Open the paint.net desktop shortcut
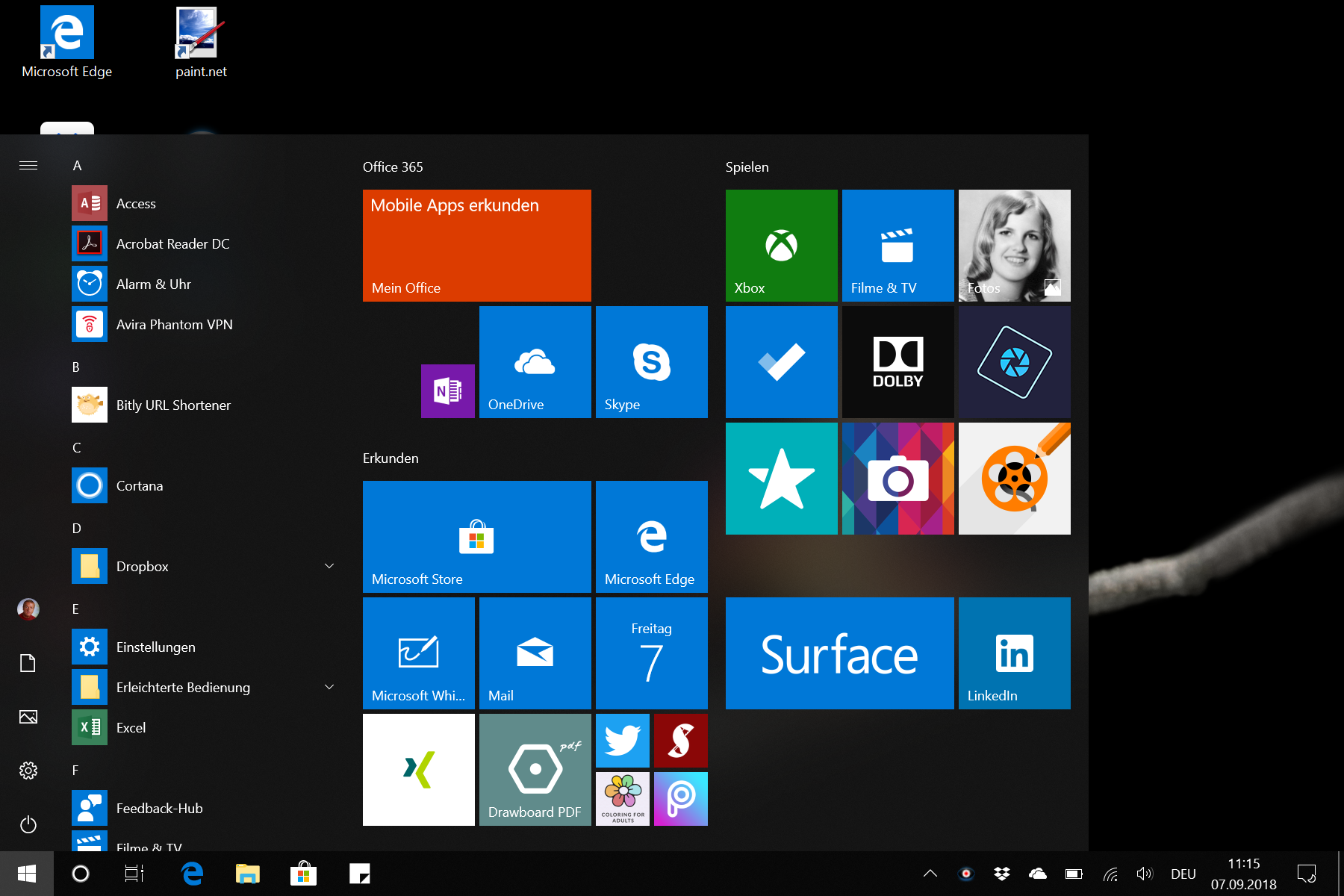 coord(201,43)
